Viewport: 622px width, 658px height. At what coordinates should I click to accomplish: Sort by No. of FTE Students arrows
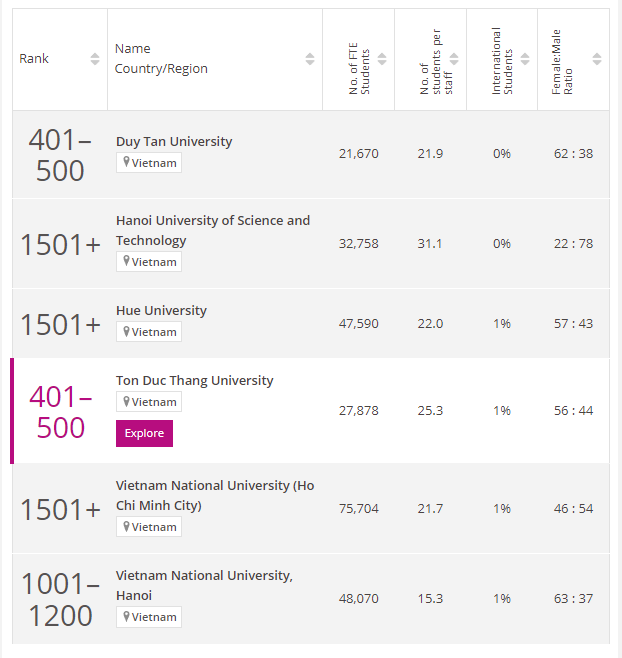[382, 59]
